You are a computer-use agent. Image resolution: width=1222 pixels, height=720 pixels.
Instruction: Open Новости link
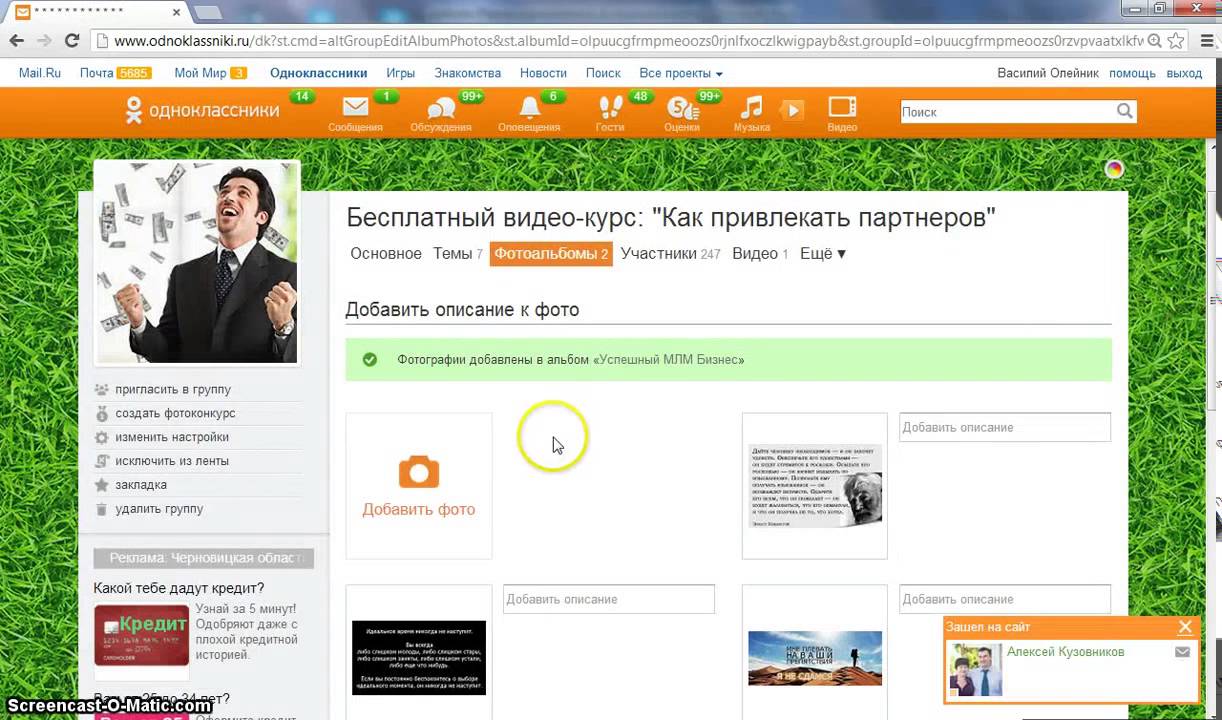coord(543,73)
